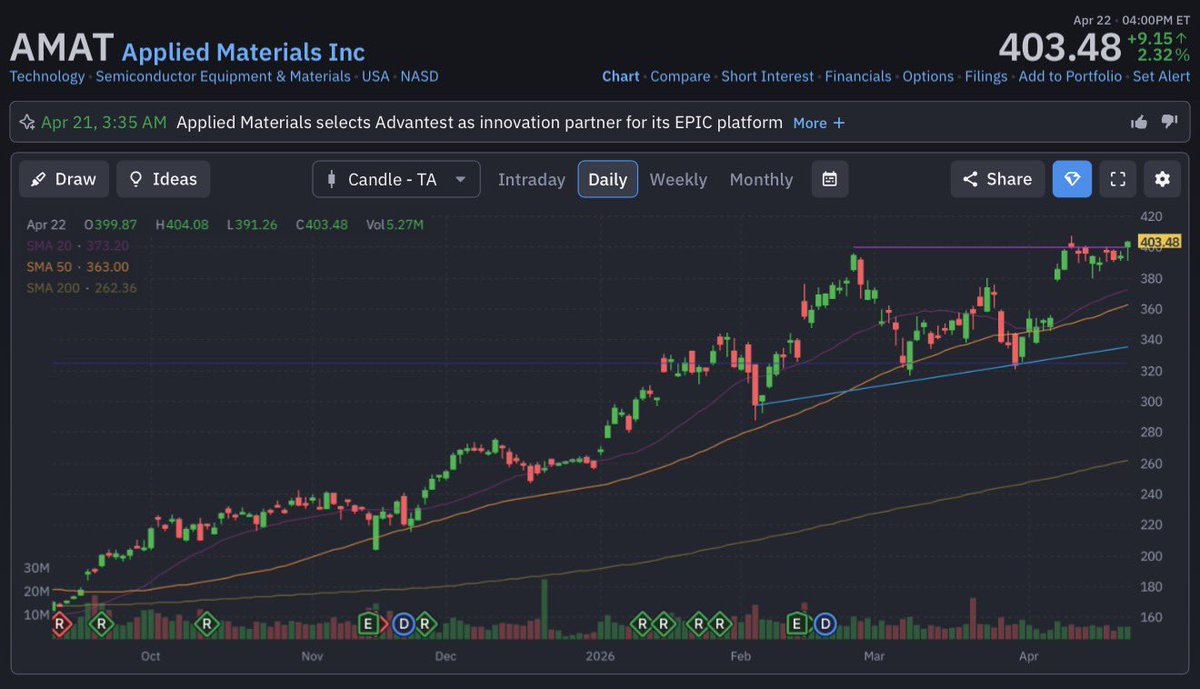Viewport: 1200px width, 689px height.
Task: Expand the EPIC platform news with More
Action: point(818,123)
